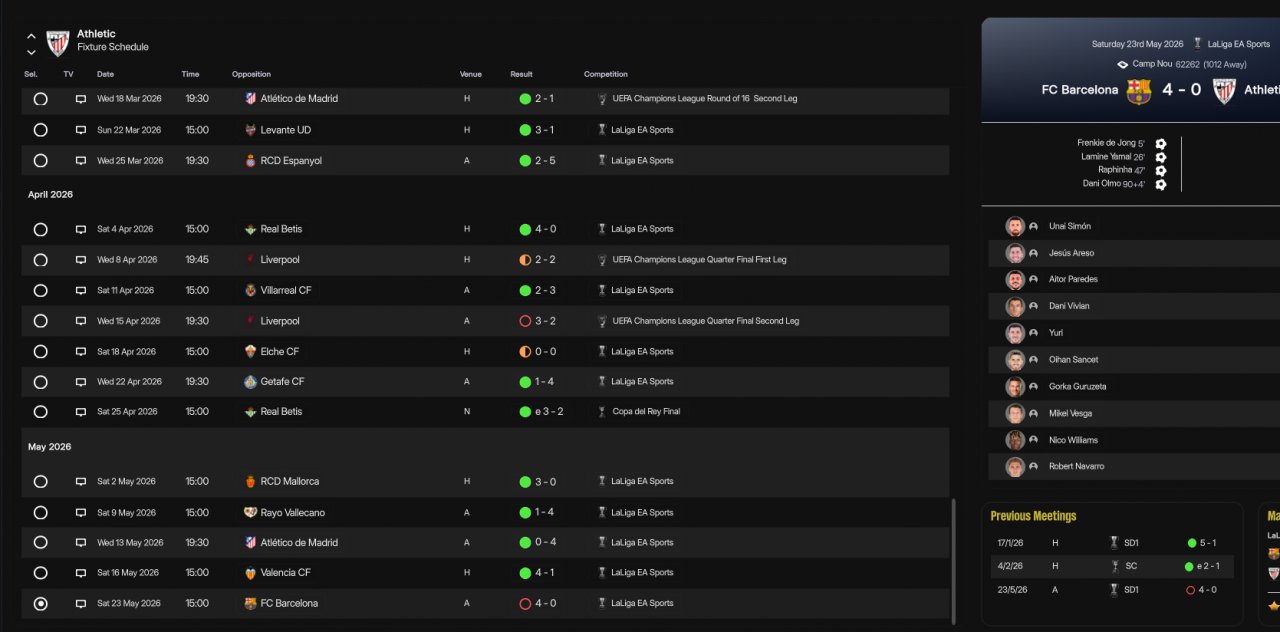Image resolution: width=1280 pixels, height=632 pixels.
Task: Select the Real Betis 4 Apr fixture radio
Action: pyautogui.click(x=40, y=229)
